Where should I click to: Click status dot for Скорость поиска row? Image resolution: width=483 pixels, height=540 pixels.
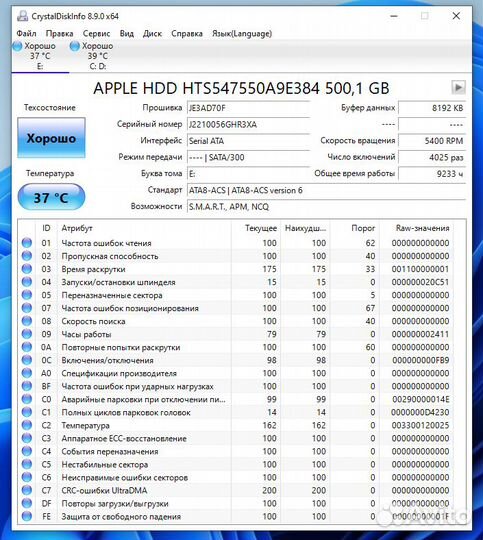[27, 321]
